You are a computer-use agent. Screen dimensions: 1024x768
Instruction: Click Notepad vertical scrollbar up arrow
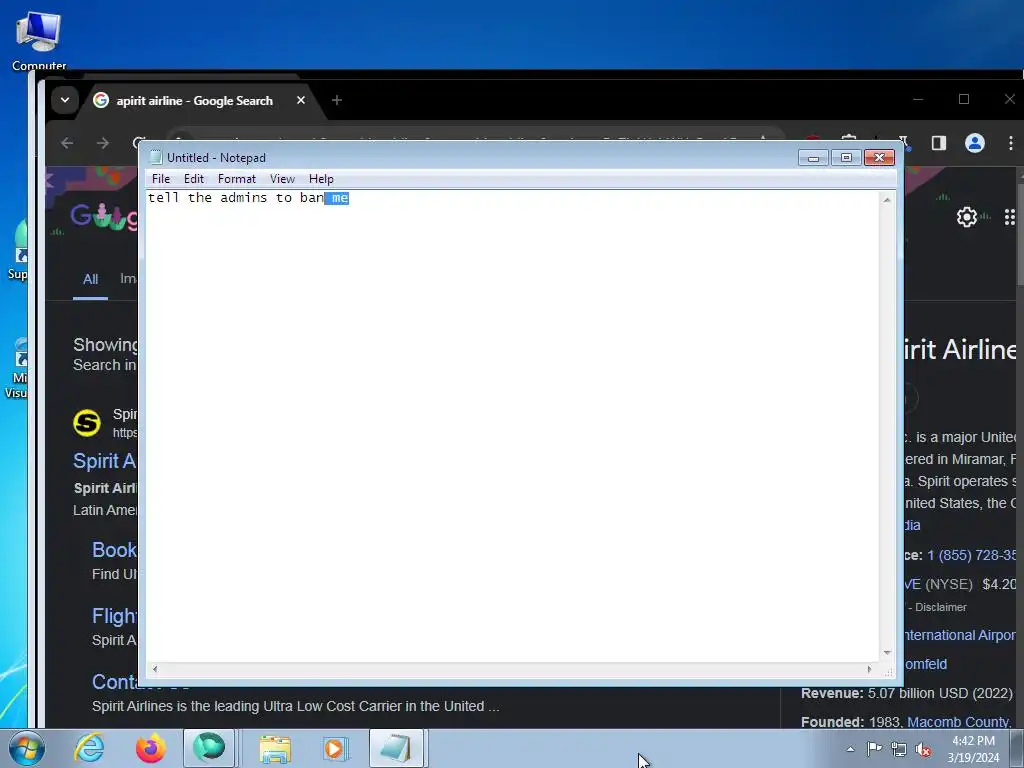point(887,200)
